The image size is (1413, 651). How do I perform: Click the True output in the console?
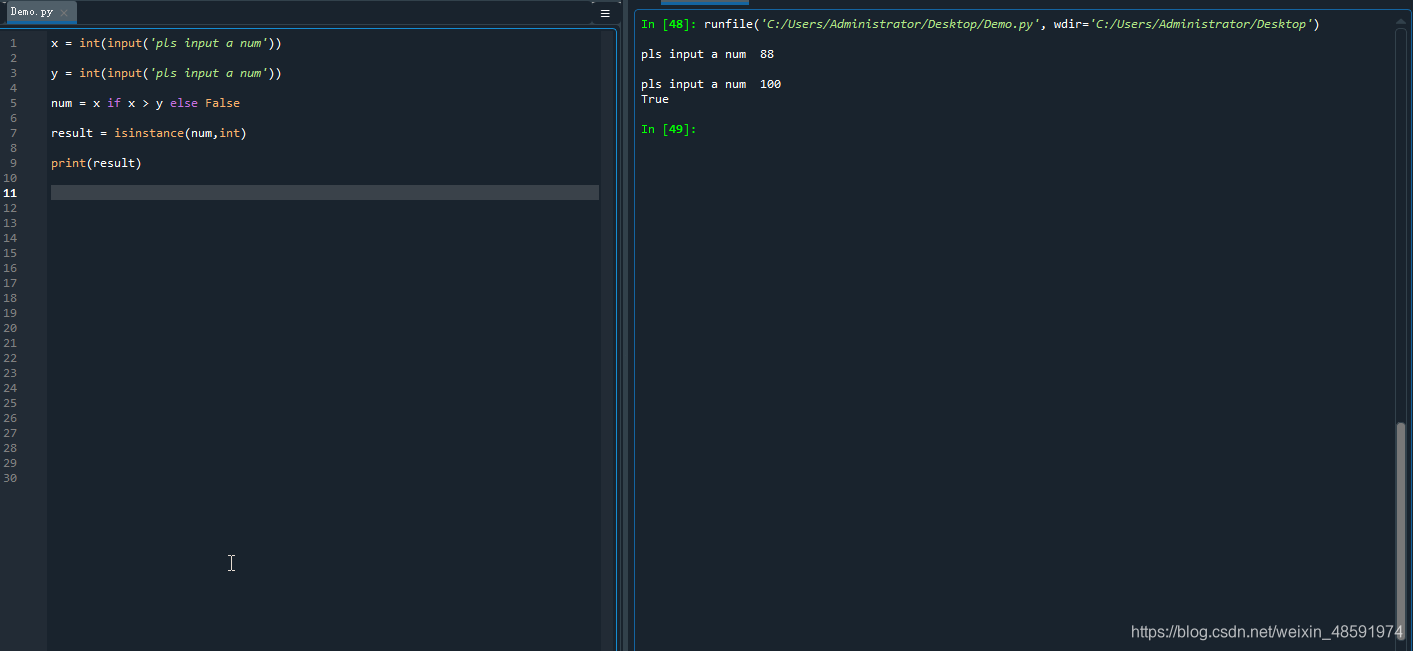coord(654,99)
